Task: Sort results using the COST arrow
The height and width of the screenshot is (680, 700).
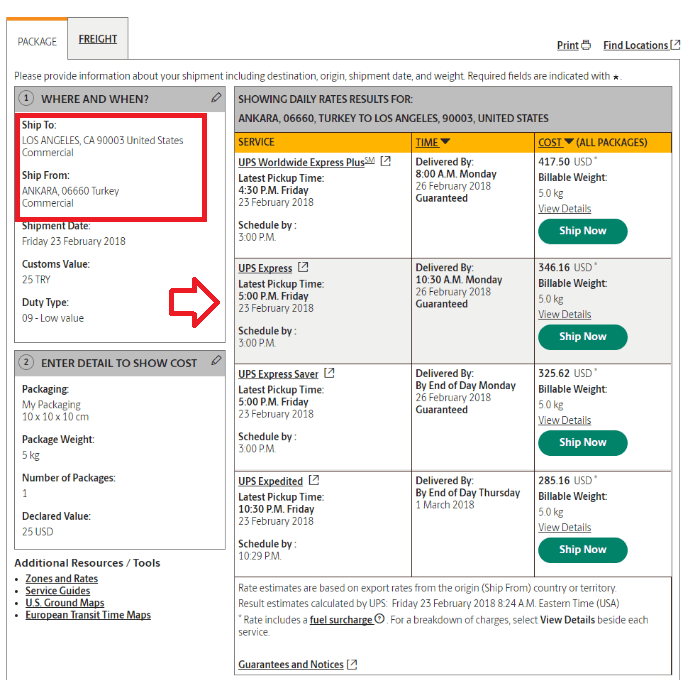Action: tap(569, 142)
